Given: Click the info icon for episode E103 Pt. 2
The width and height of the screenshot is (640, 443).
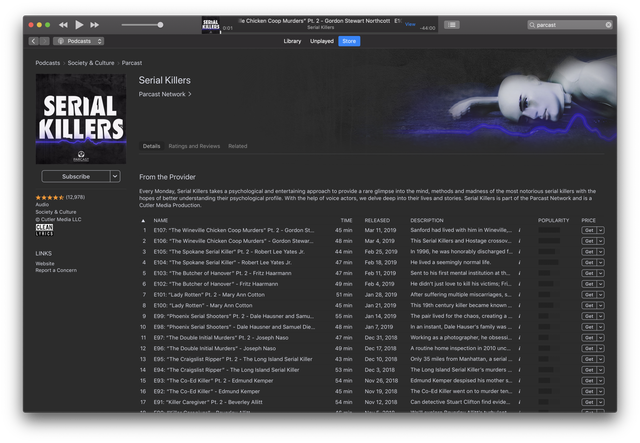Looking at the screenshot, I should pos(519,273).
